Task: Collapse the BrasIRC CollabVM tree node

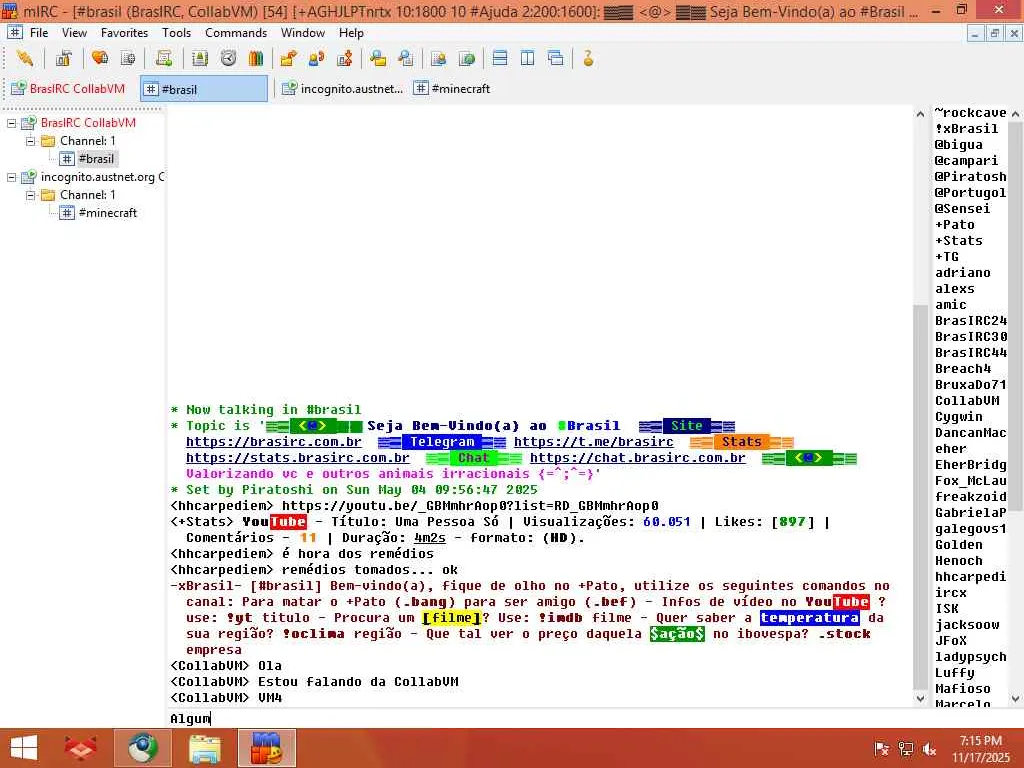Action: click(11, 123)
